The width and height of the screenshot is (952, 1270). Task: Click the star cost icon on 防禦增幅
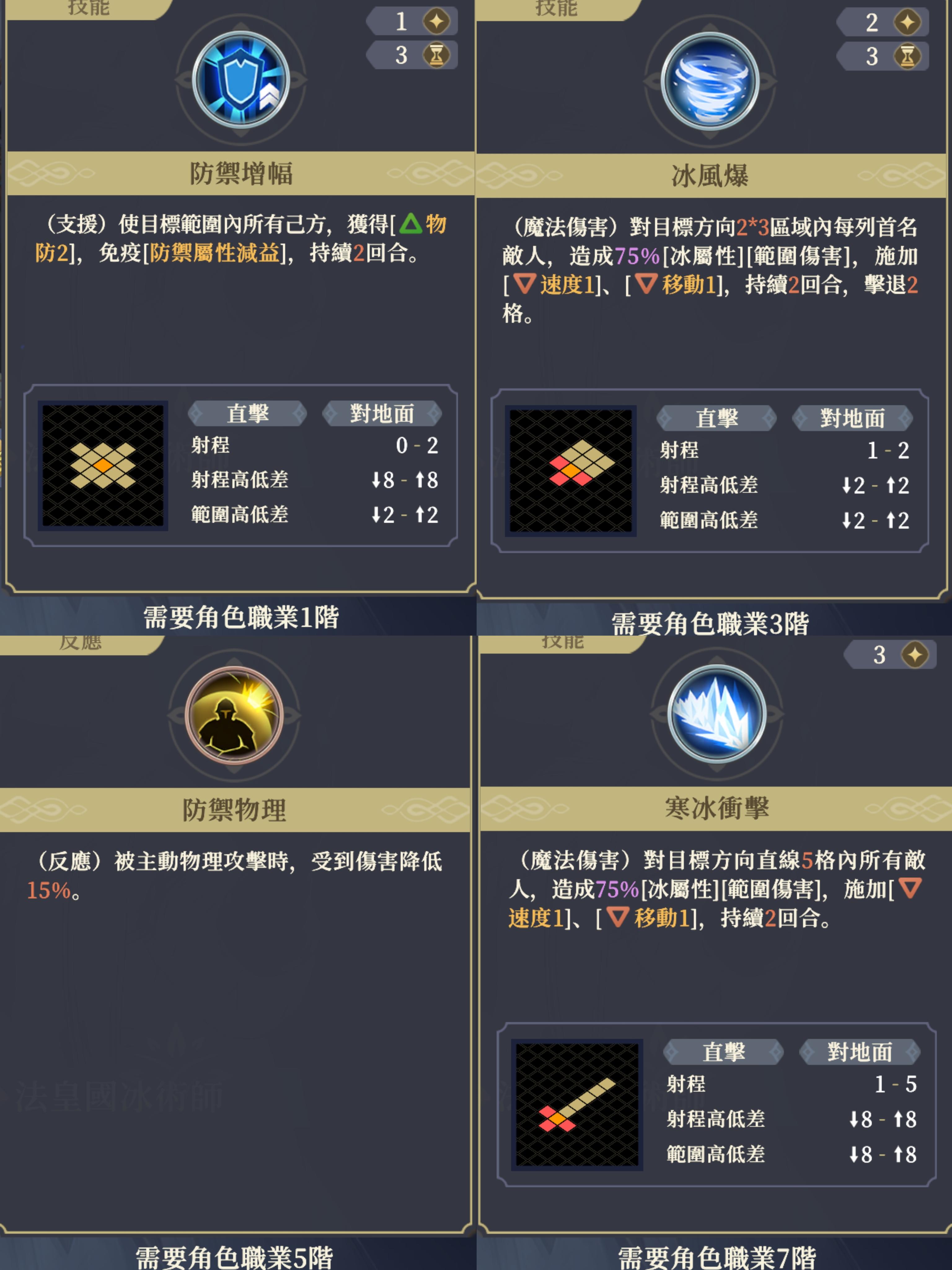click(x=436, y=21)
